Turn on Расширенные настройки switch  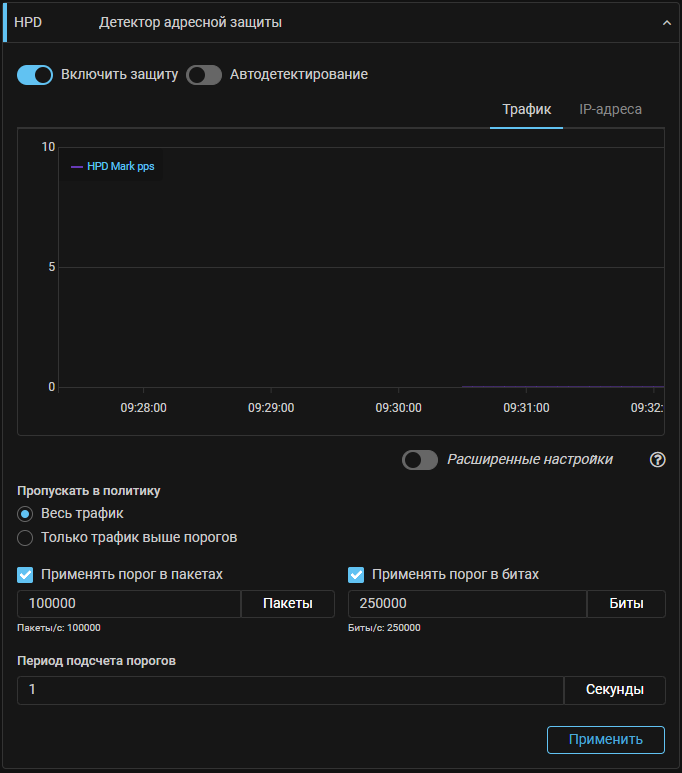[420, 460]
